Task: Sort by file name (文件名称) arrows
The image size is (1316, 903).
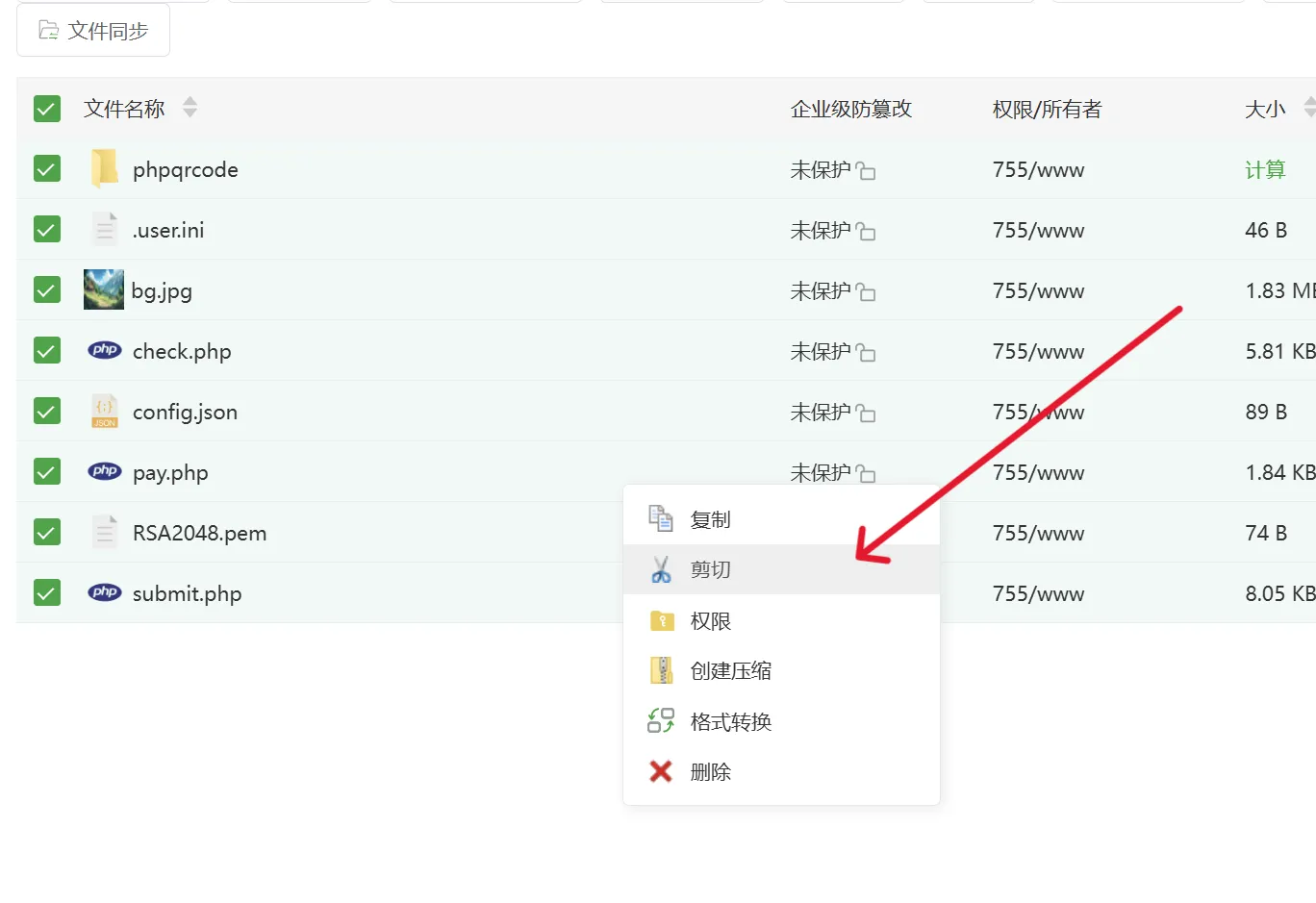Action: point(190,108)
